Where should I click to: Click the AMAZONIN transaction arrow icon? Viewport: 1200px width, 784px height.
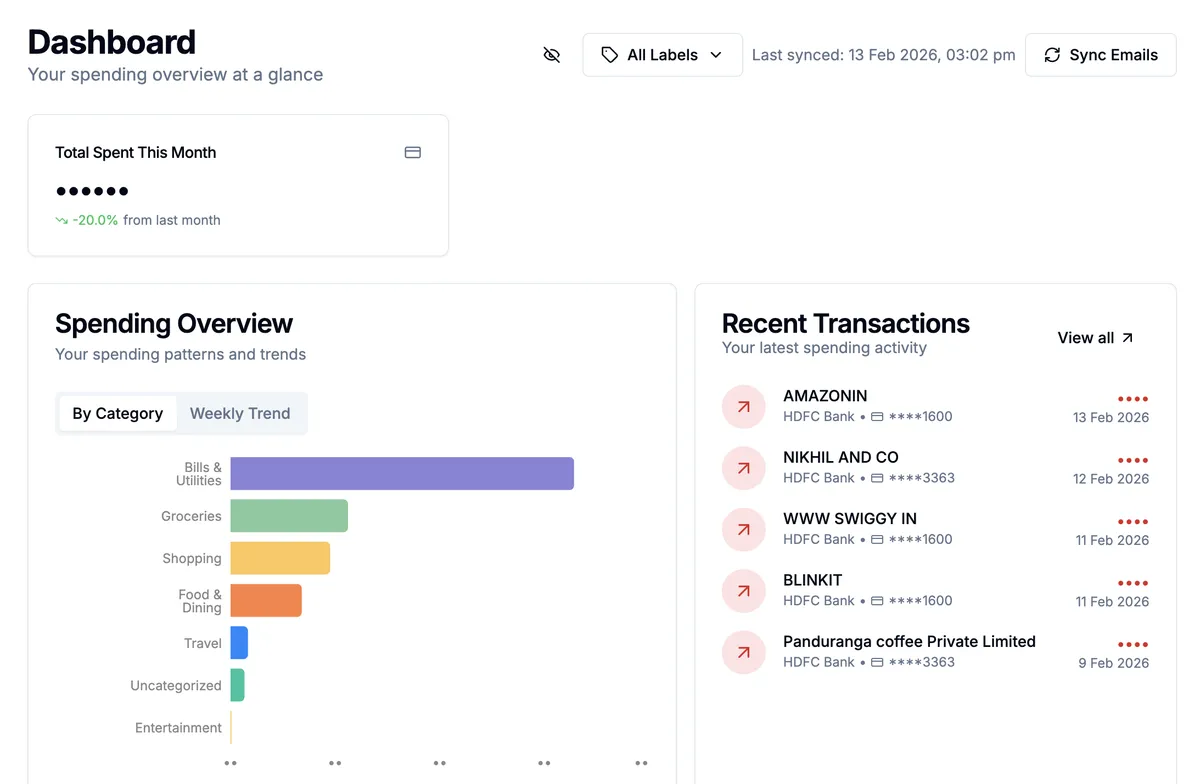(x=743, y=407)
